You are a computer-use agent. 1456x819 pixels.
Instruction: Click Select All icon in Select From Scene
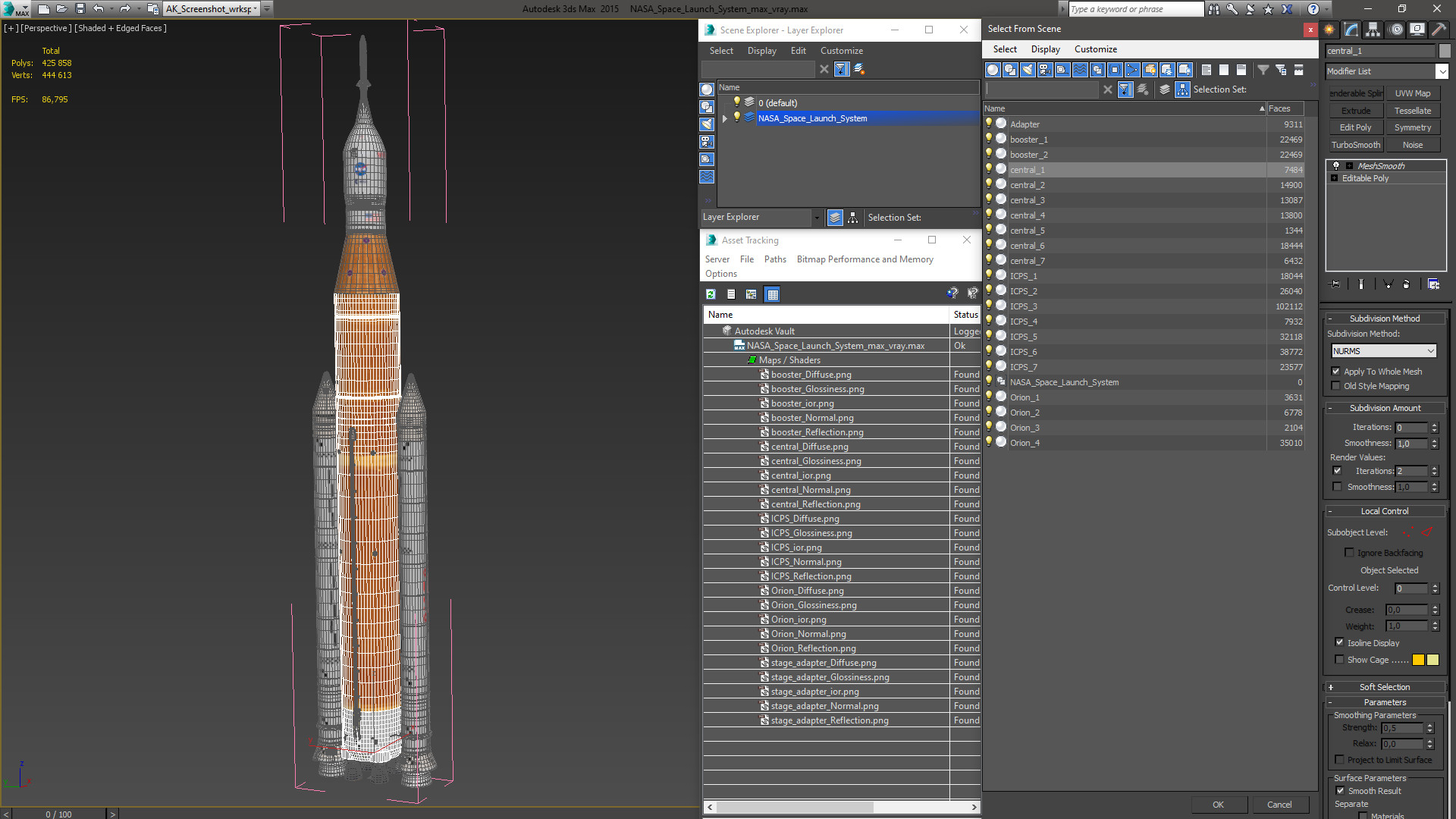(1207, 70)
